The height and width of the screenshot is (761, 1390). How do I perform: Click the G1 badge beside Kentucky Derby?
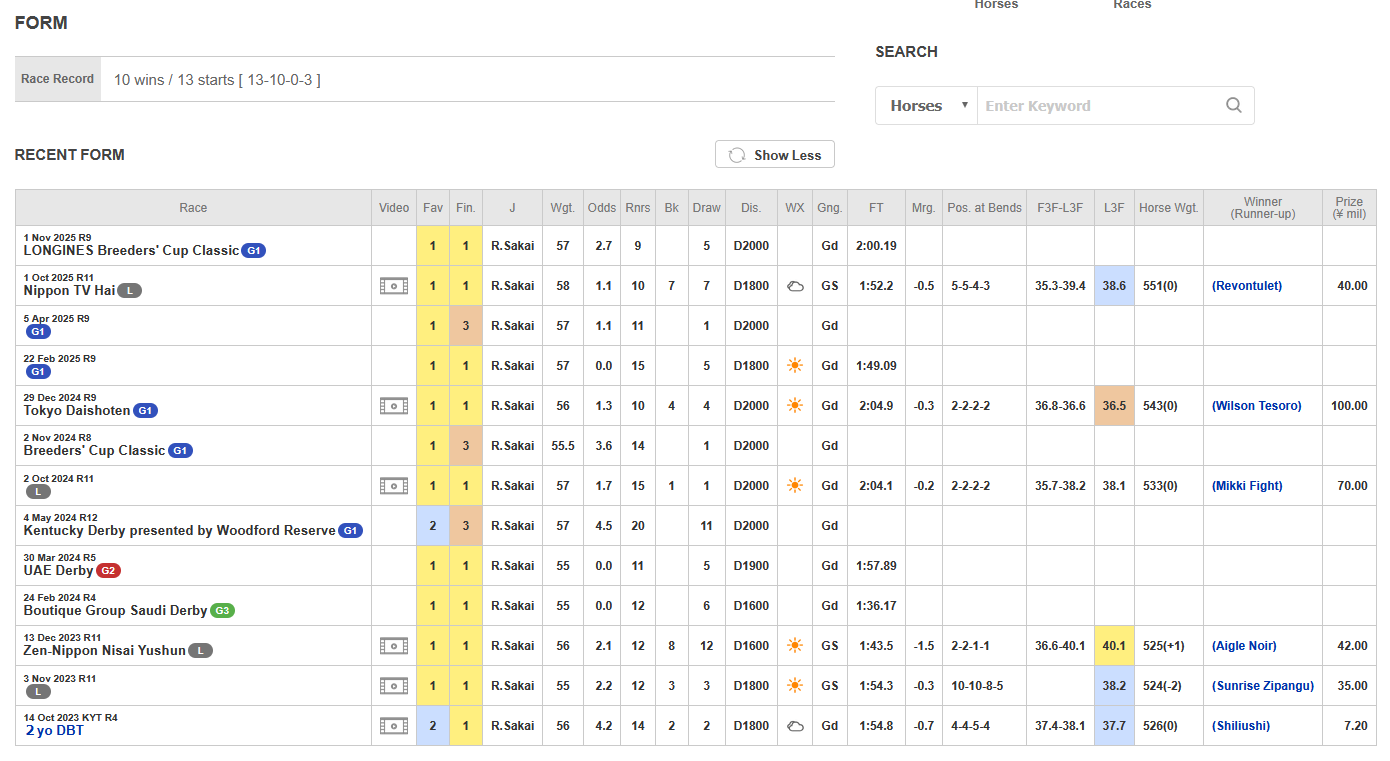[x=350, y=531]
